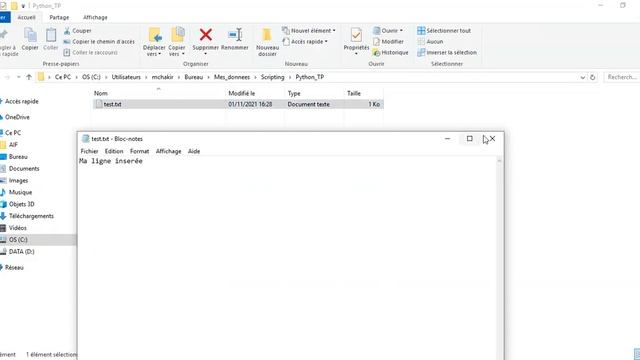
Task: Maximize the Bloc-notes window
Action: 470,139
